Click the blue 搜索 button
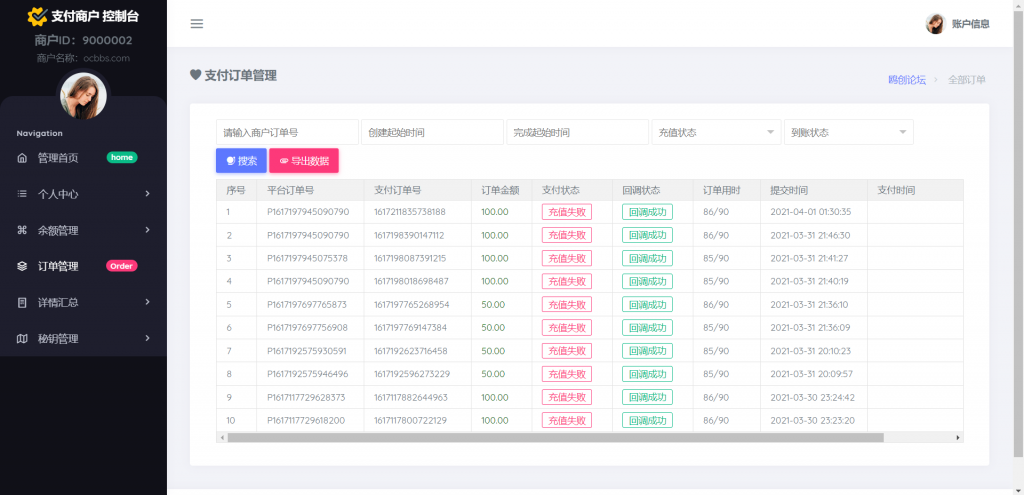Viewport: 1024px width, 495px height. [x=242, y=161]
